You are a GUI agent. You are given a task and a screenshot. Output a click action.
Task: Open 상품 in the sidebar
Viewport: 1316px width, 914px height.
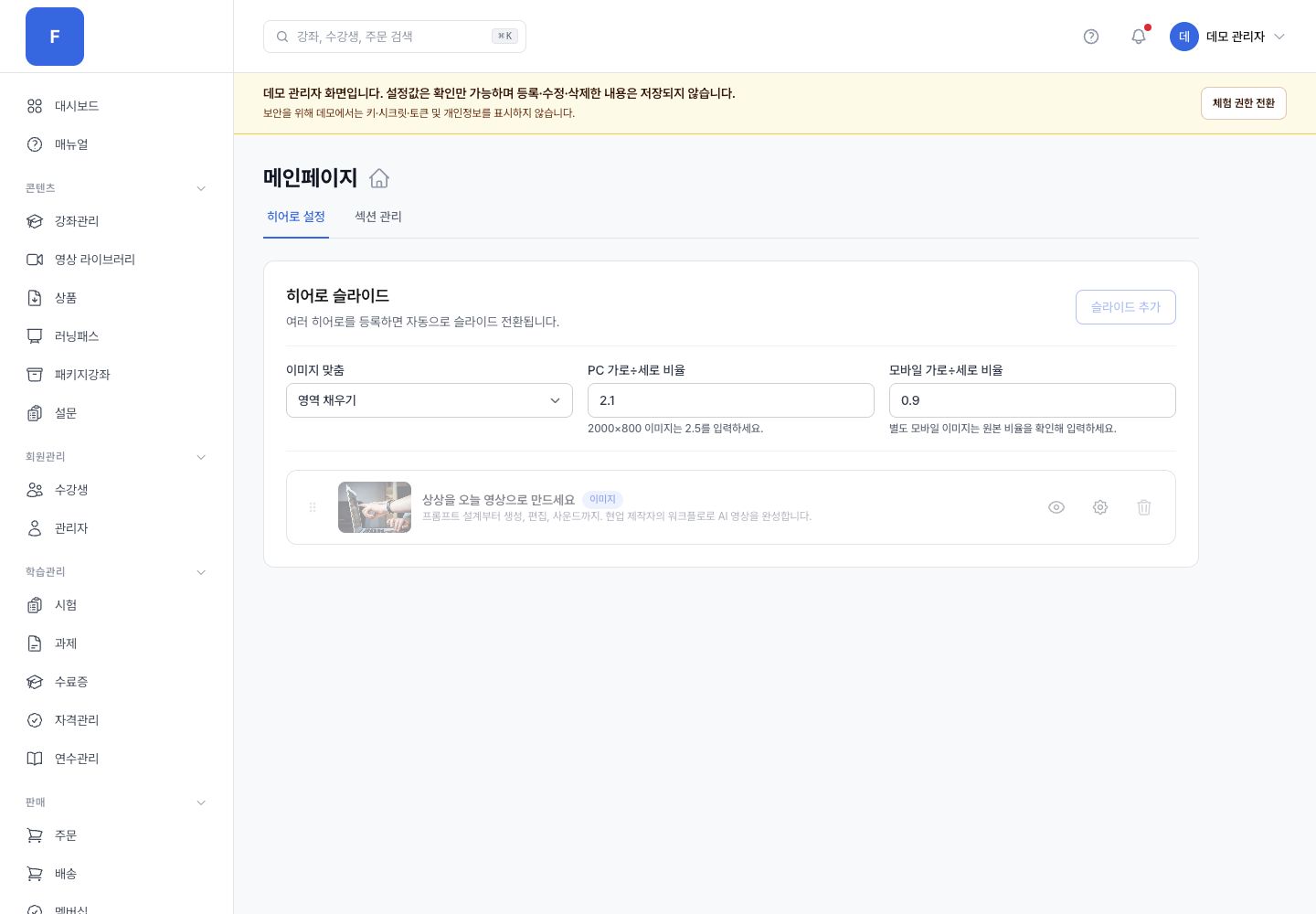click(x=117, y=298)
